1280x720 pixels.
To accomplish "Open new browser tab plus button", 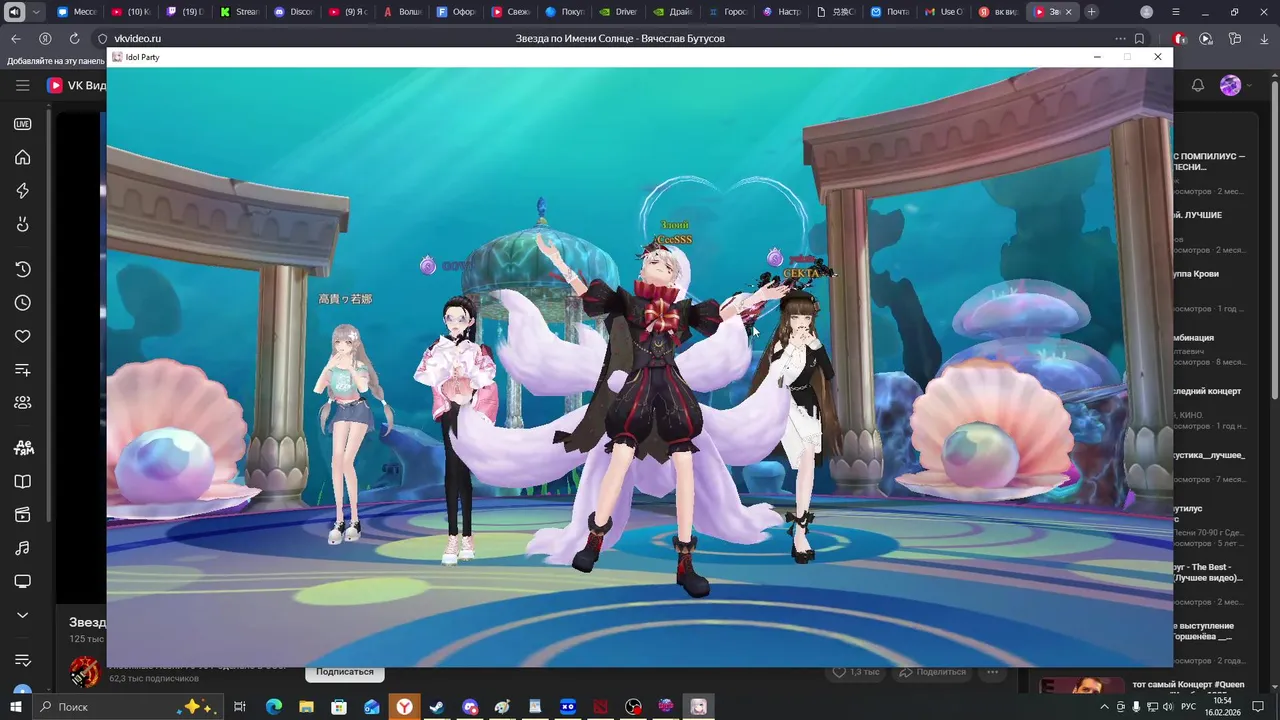I will pos(1091,12).
